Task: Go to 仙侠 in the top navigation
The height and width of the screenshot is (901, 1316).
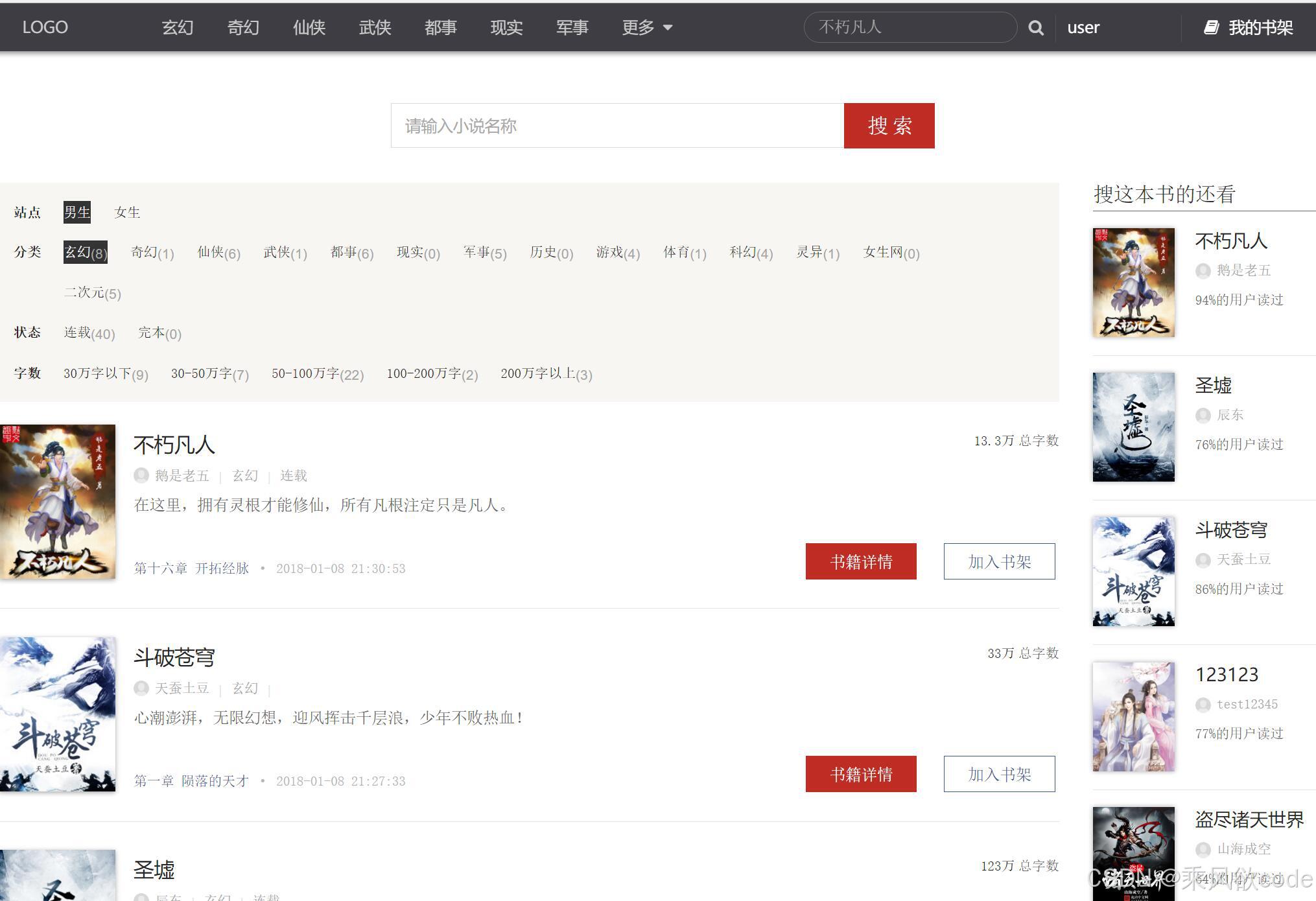Action: 309,27
